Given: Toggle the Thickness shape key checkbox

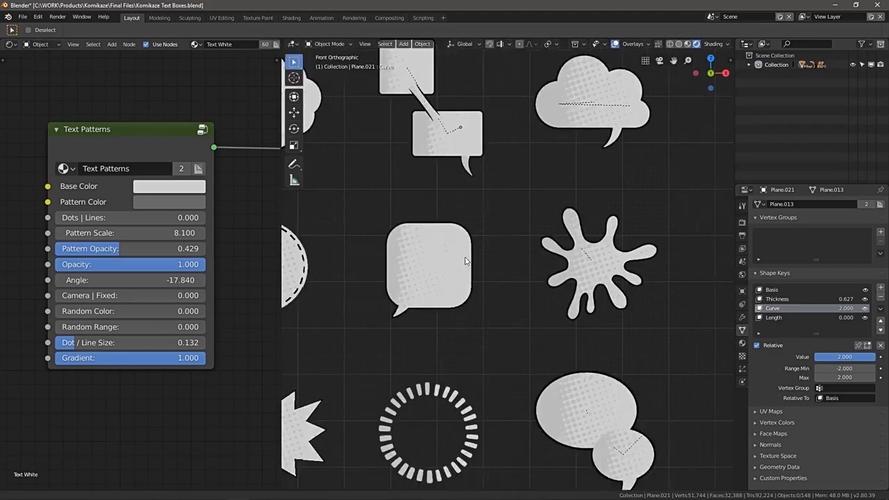Looking at the screenshot, I should tap(865, 299).
